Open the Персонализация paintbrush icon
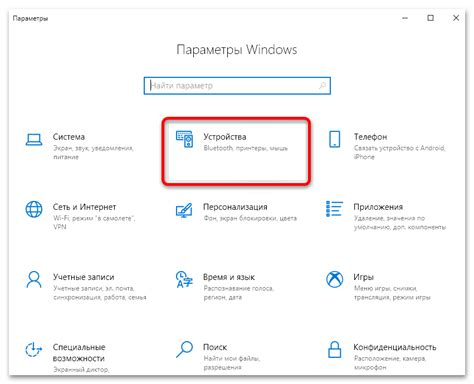Image resolution: width=474 pixels, height=384 pixels. (184, 210)
